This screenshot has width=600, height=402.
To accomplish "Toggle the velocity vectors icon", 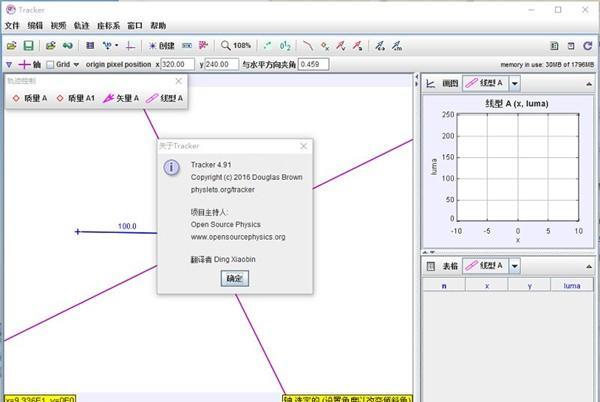I will [341, 46].
